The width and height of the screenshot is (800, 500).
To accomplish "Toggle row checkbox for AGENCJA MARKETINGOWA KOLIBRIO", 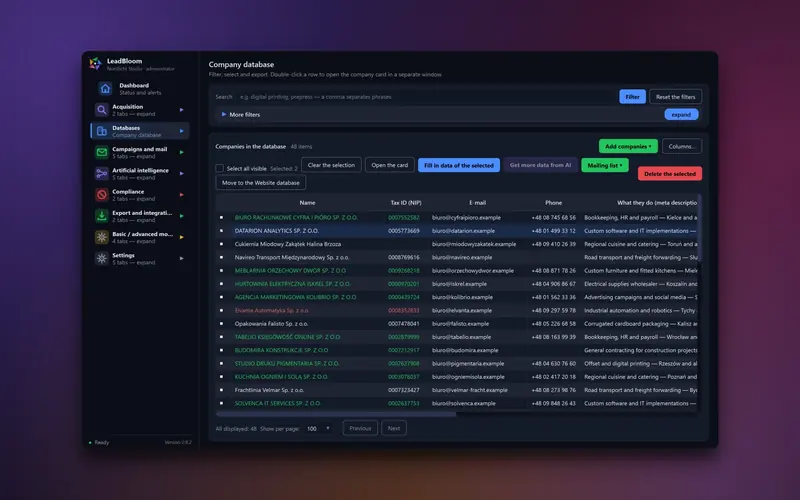I will pyautogui.click(x=221, y=297).
